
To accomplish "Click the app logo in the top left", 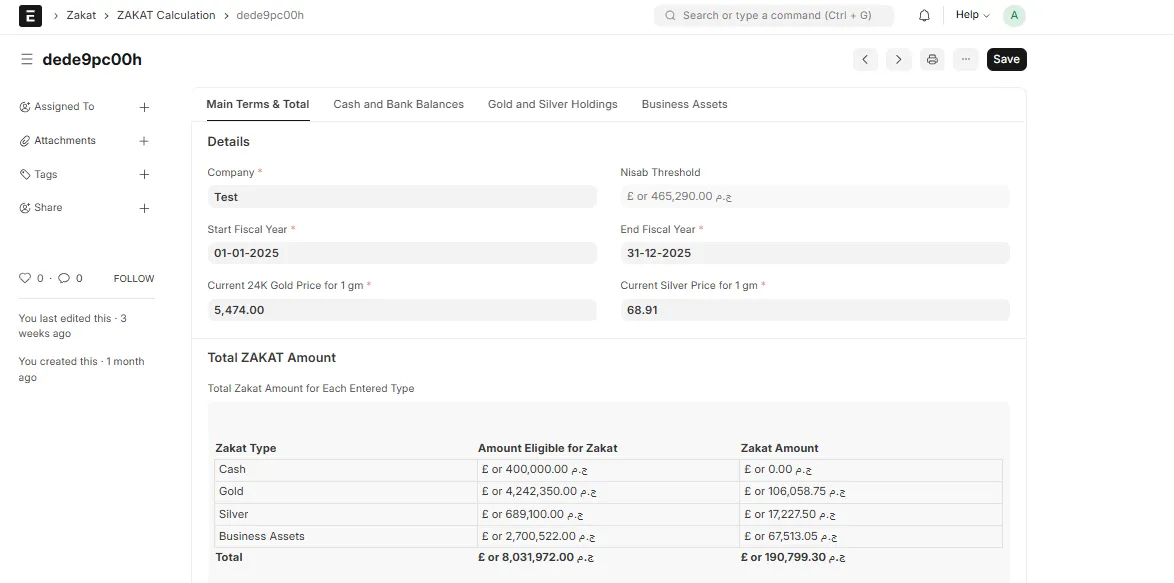I will pos(29,15).
